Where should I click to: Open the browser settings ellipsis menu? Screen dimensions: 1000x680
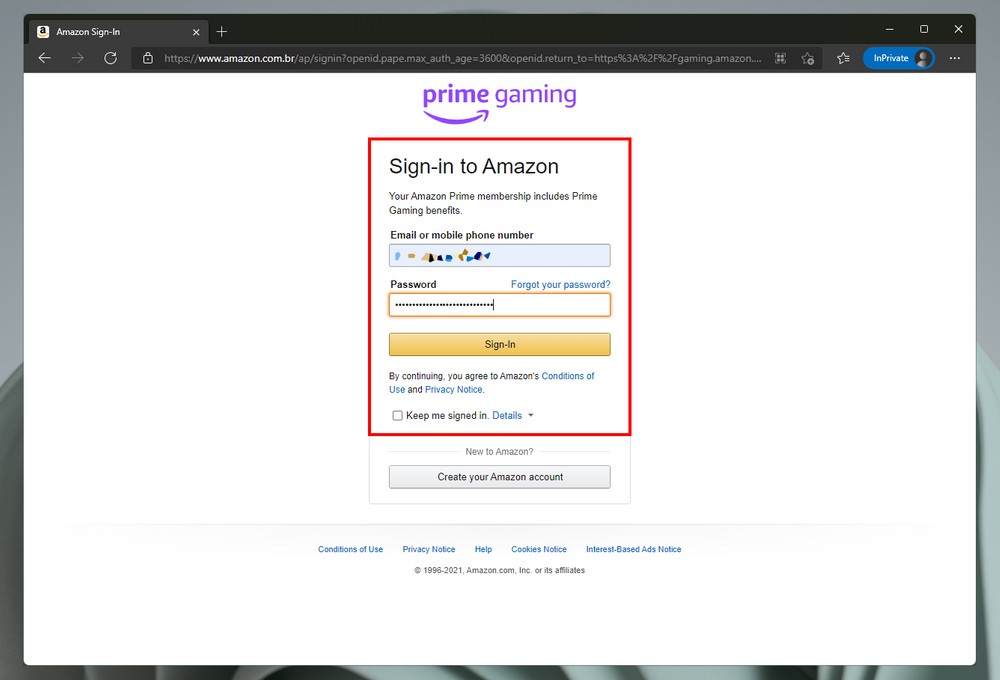pyautogui.click(x=955, y=58)
